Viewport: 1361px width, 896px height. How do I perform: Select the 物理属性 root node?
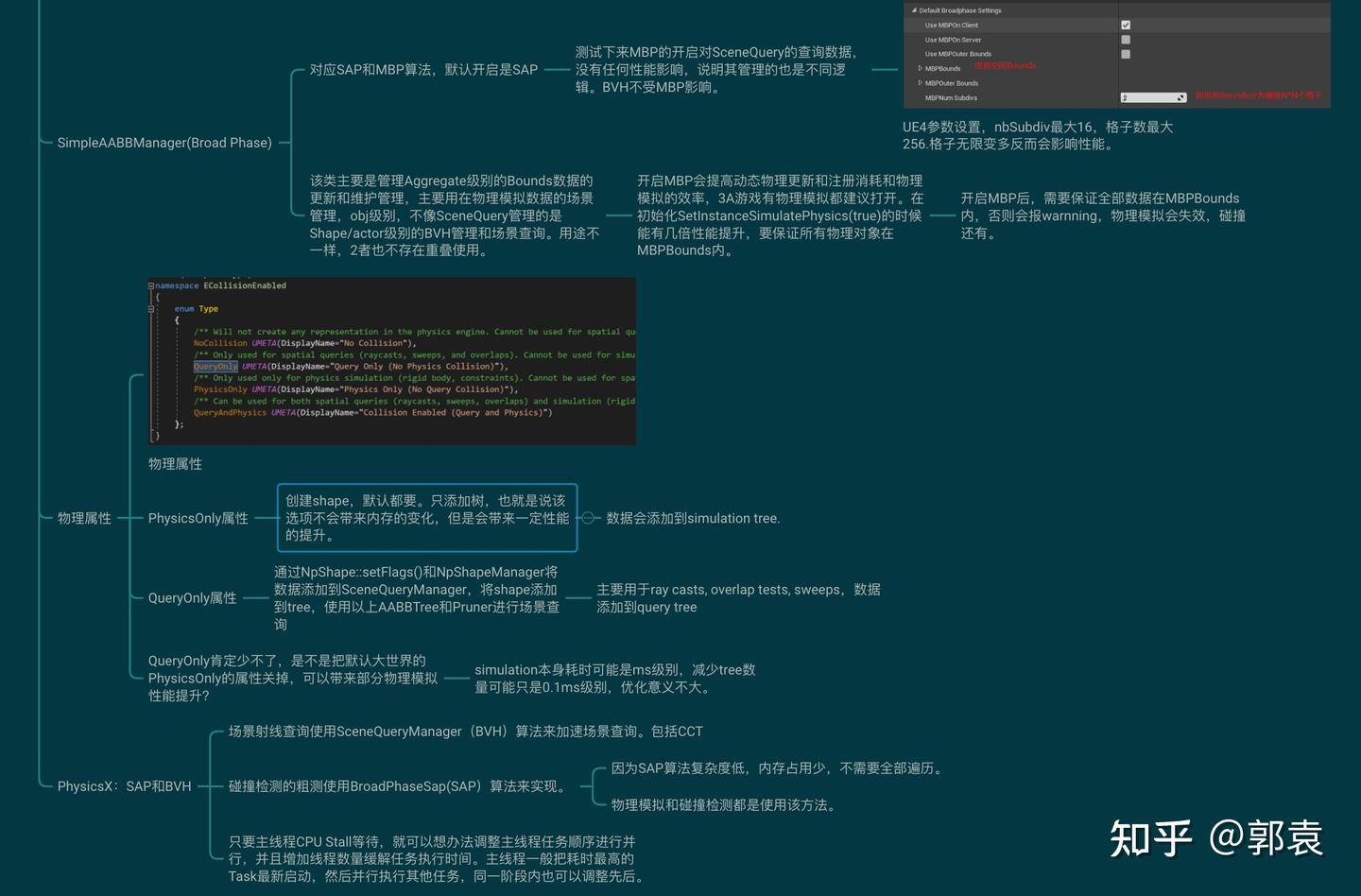[x=84, y=518]
